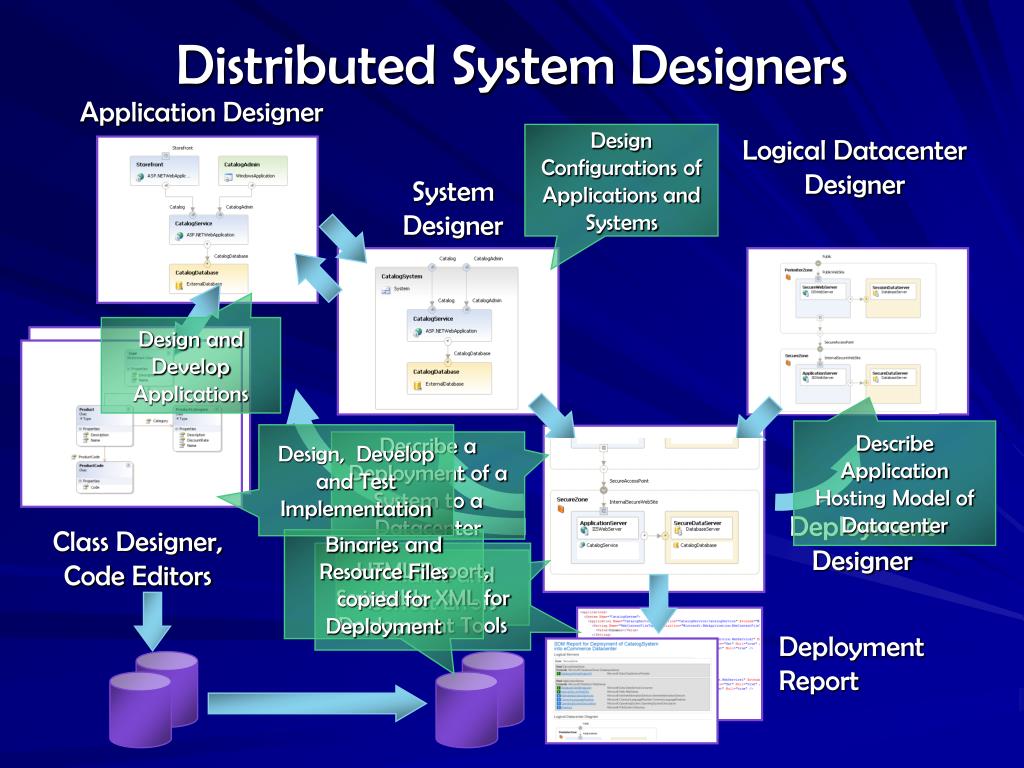Select the SecureDataServer box in Deployment Designer
This screenshot has width=1024, height=768.
pos(702,537)
